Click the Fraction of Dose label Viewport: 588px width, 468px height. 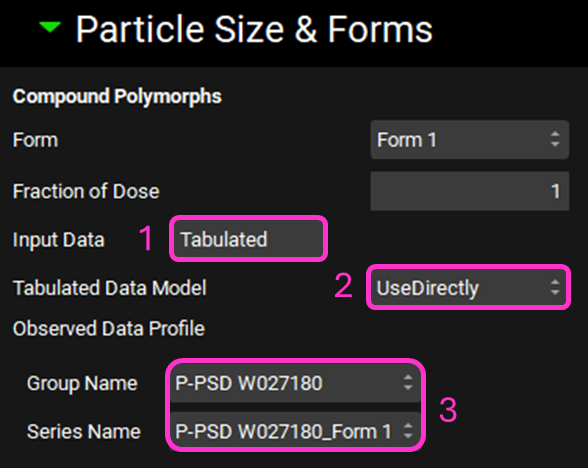86,191
